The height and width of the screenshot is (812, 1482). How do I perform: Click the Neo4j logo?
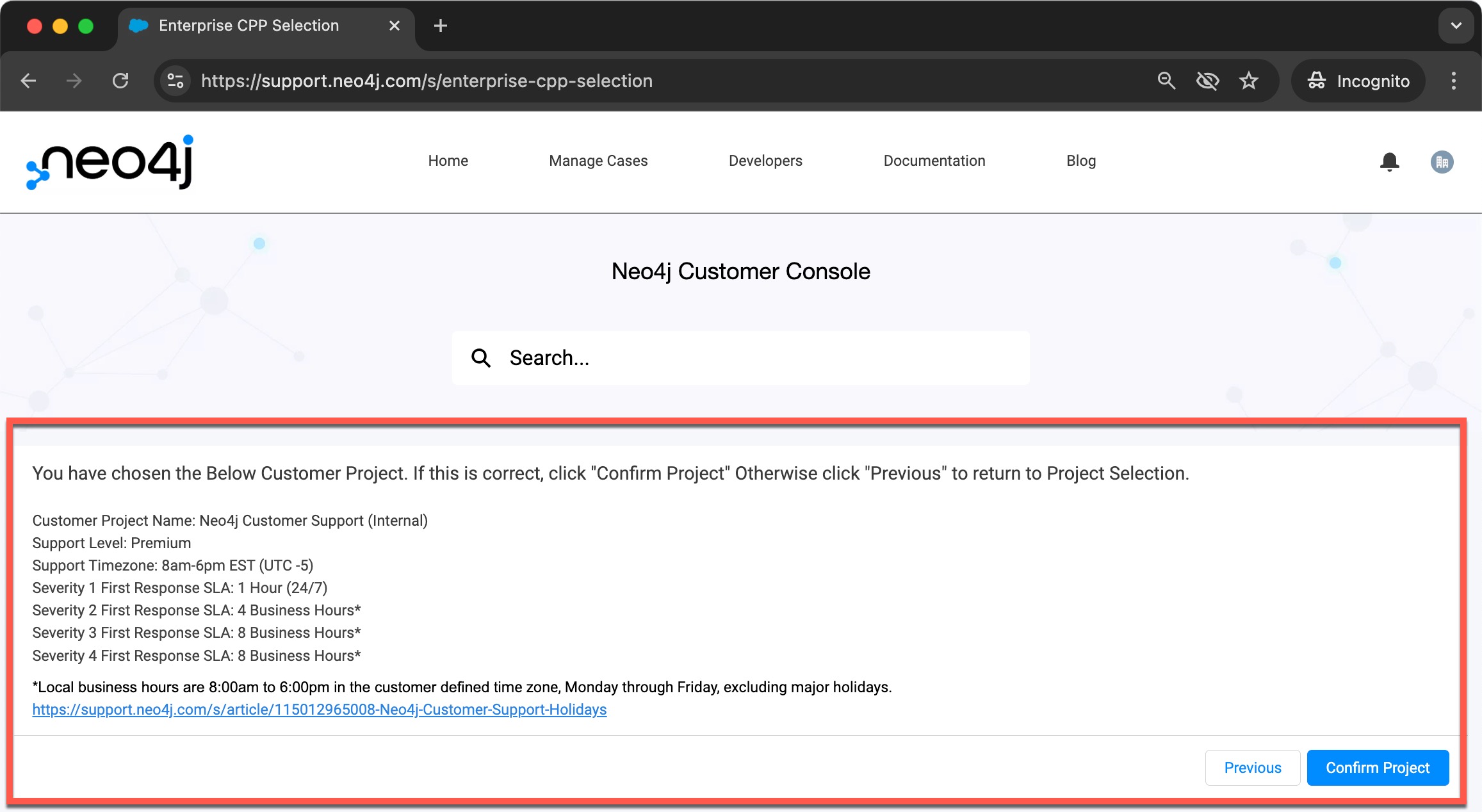tap(110, 162)
